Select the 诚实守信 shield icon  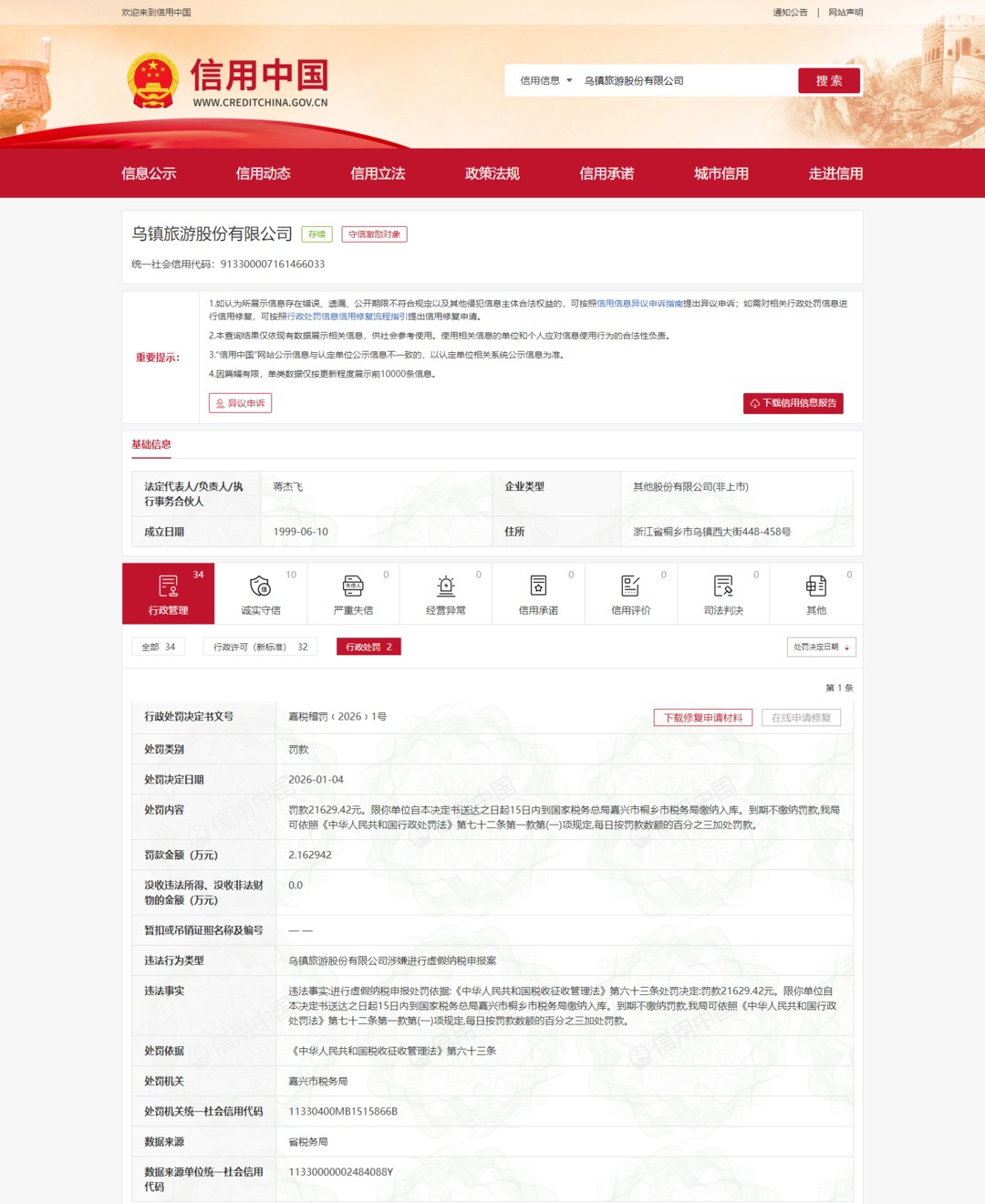pyautogui.click(x=260, y=586)
